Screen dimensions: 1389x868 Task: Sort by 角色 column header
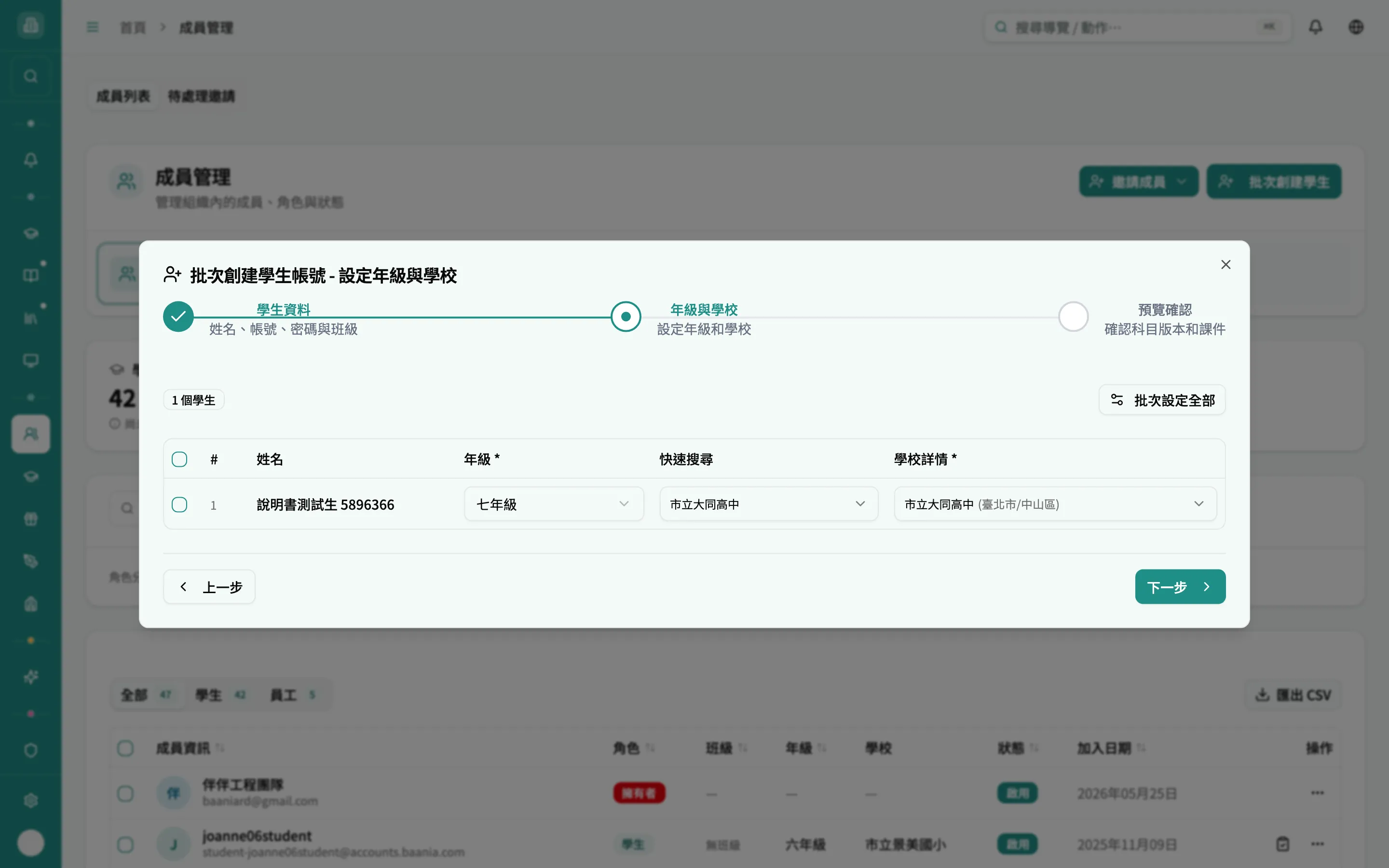pos(634,748)
